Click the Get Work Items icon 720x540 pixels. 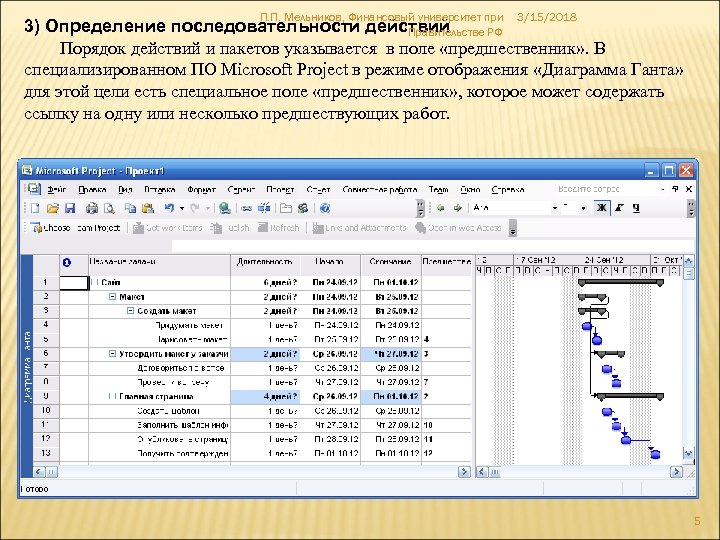point(138,228)
